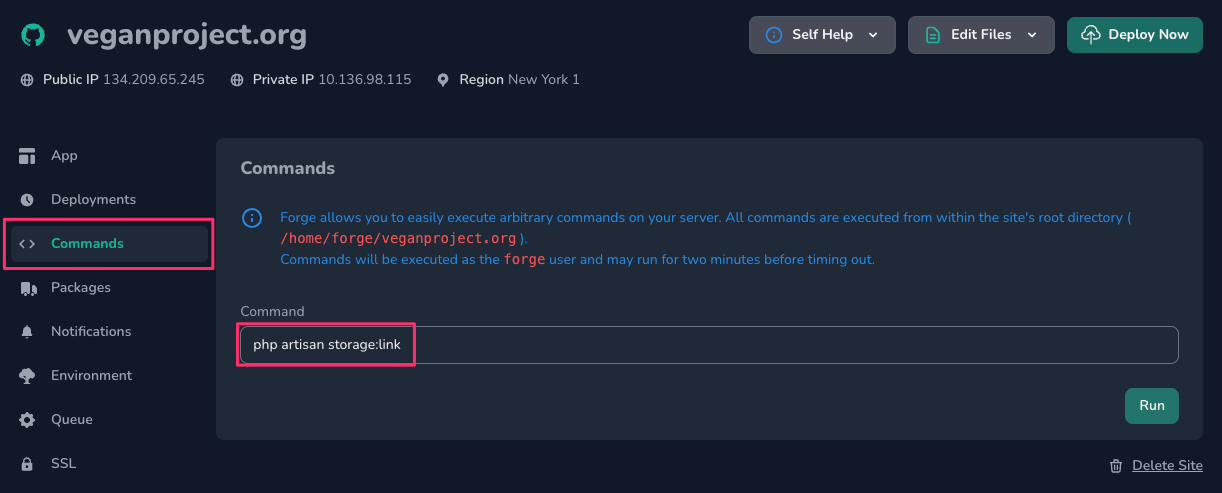
Task: Click the Queue gear icon
Action: point(27,420)
